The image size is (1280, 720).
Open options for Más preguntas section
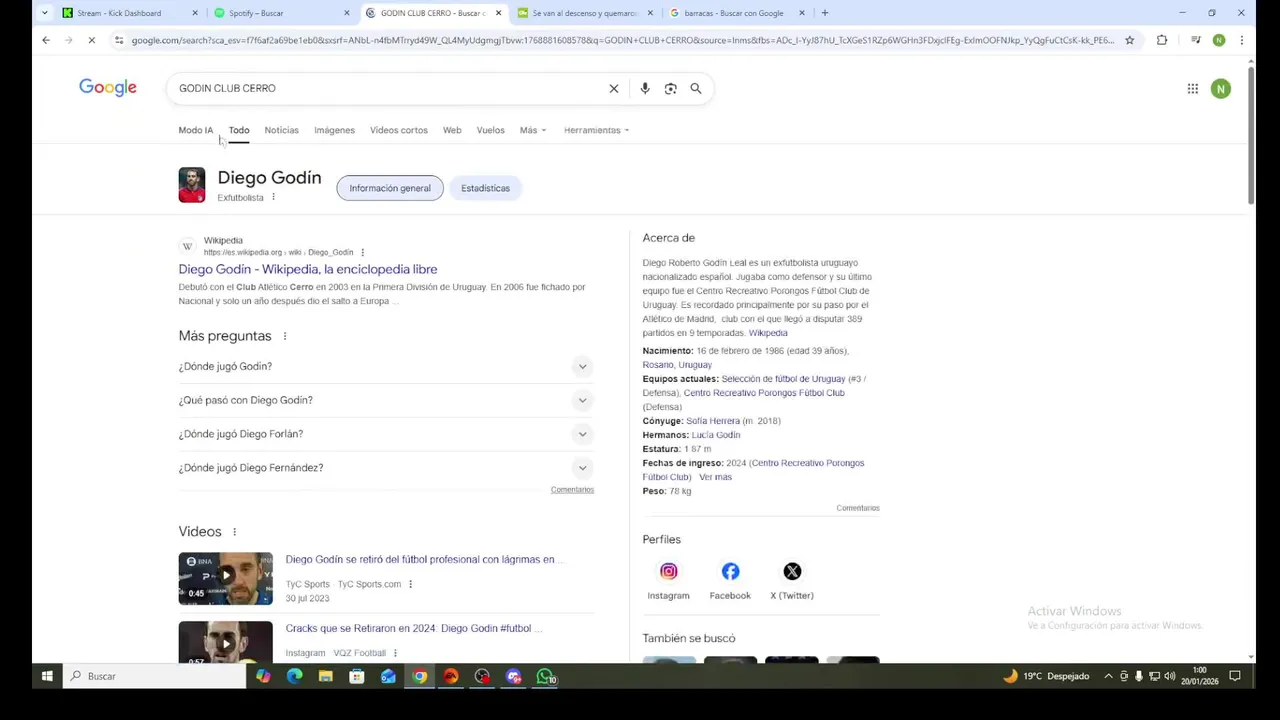pyautogui.click(x=284, y=336)
